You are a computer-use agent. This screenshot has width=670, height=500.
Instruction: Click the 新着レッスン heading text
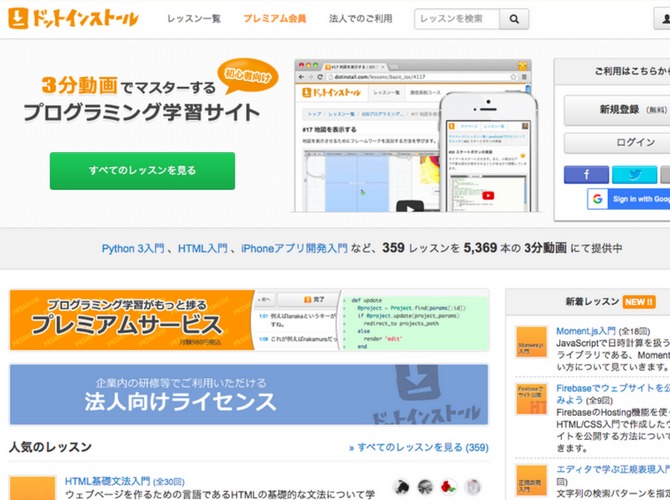(592, 302)
